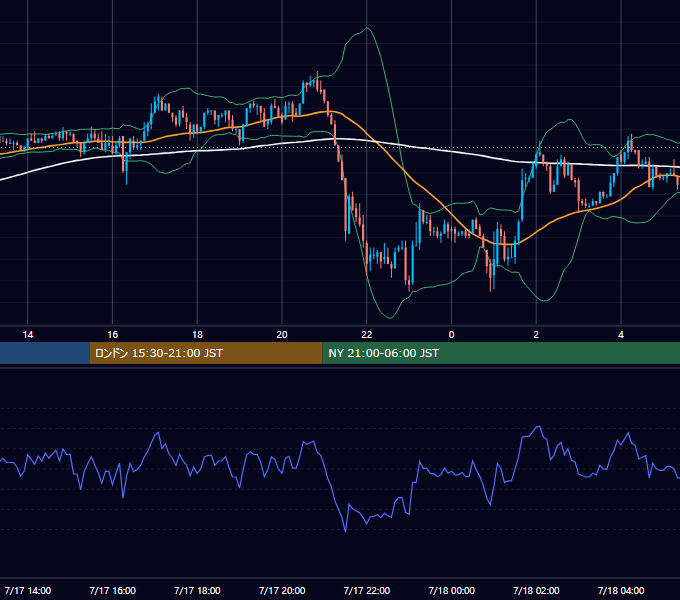Screen dimensions: 680x600
Task: Click the 7/18 04:00 date label
Action: (x=621, y=590)
